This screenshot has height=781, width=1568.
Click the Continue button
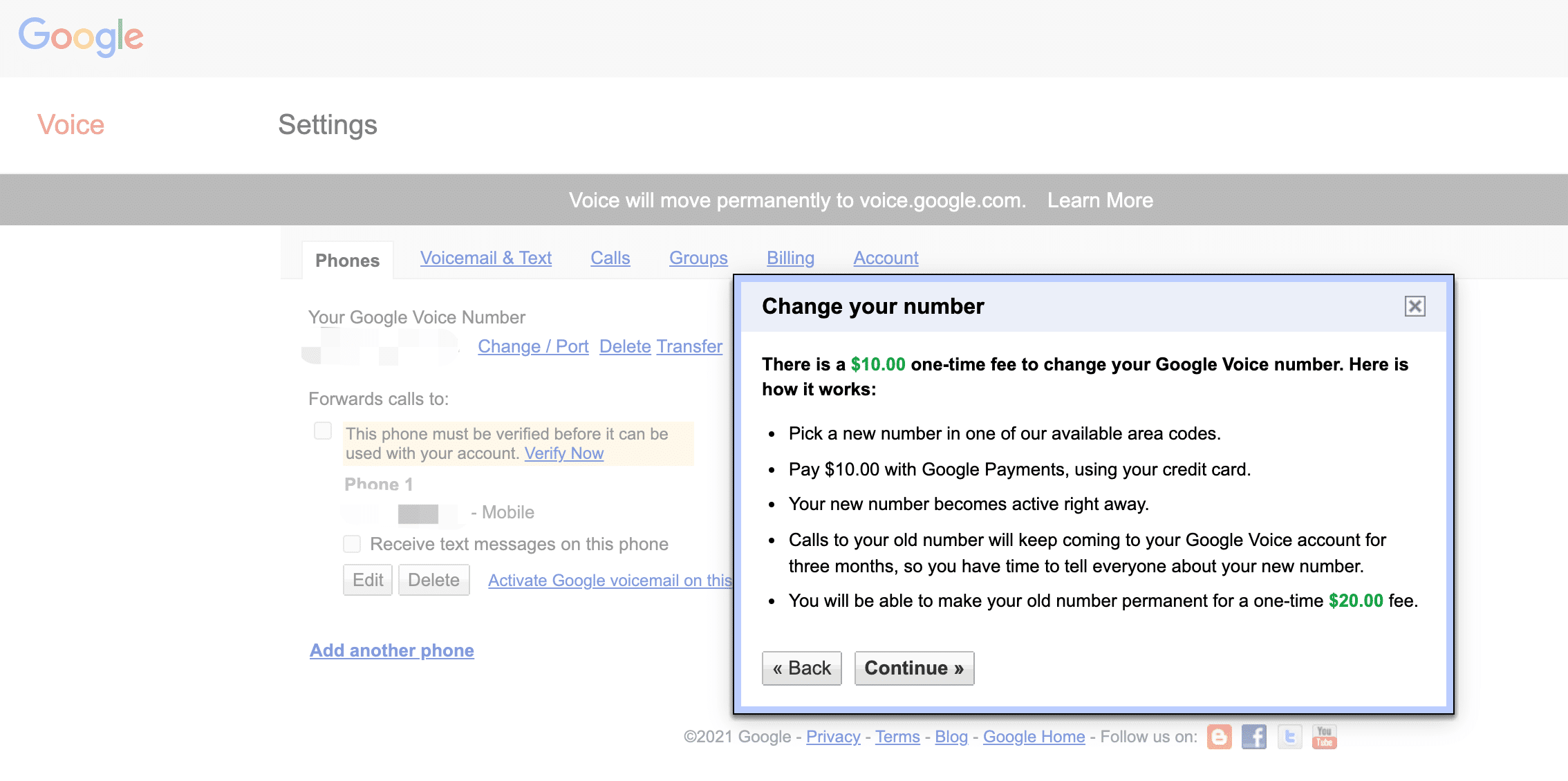point(912,668)
